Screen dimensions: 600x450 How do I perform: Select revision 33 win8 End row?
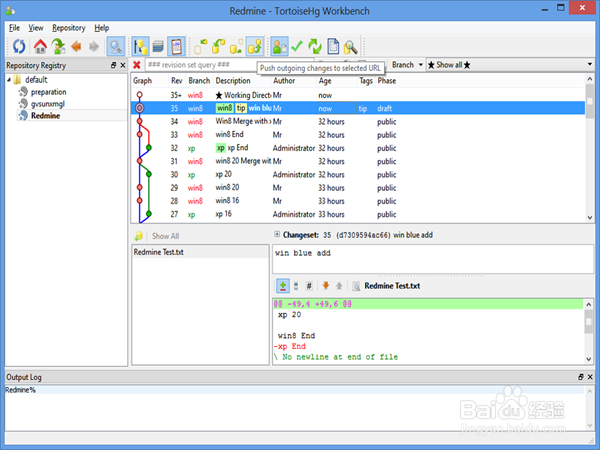[358, 135]
